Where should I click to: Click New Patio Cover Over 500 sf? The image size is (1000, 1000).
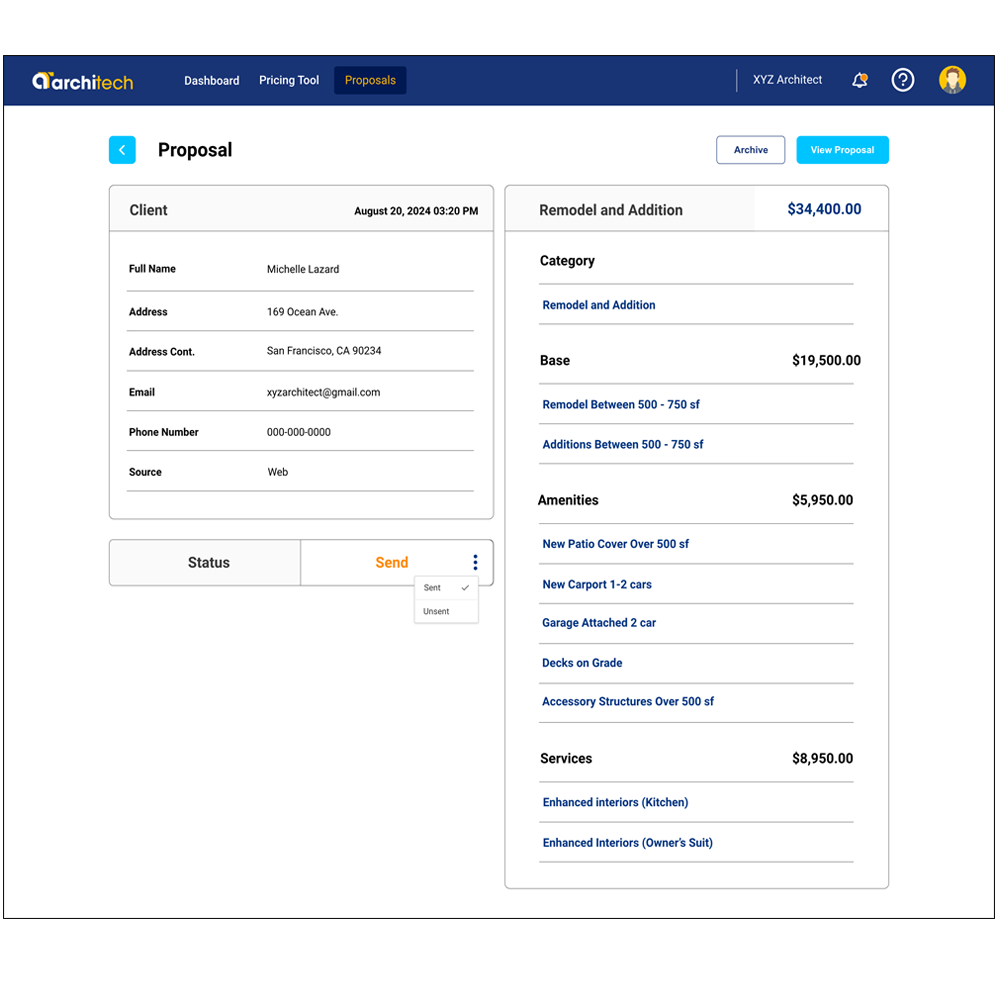coord(615,544)
